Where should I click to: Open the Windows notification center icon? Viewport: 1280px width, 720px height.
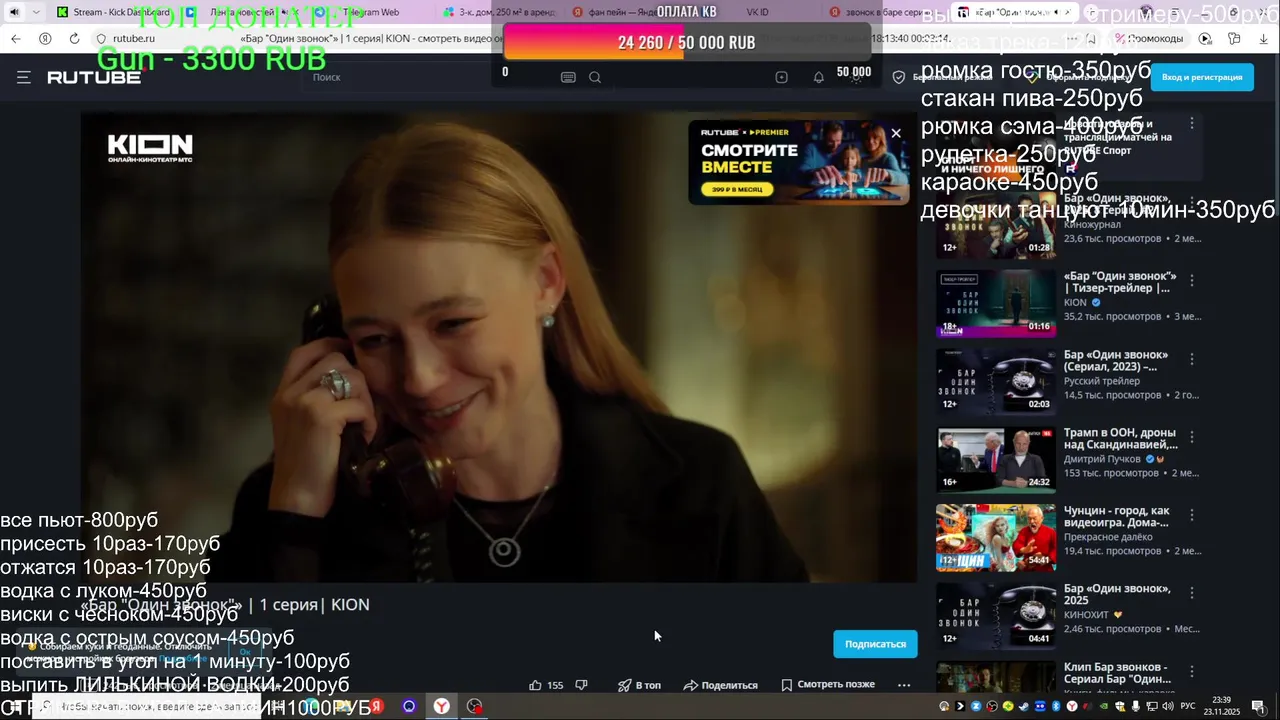(x=1258, y=706)
